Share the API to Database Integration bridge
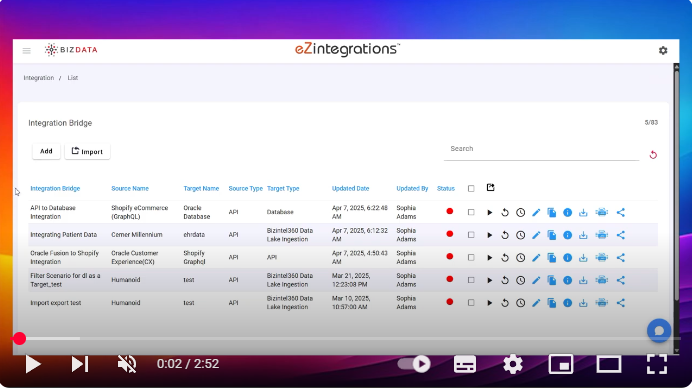This screenshot has height=388, width=692. 621,212
